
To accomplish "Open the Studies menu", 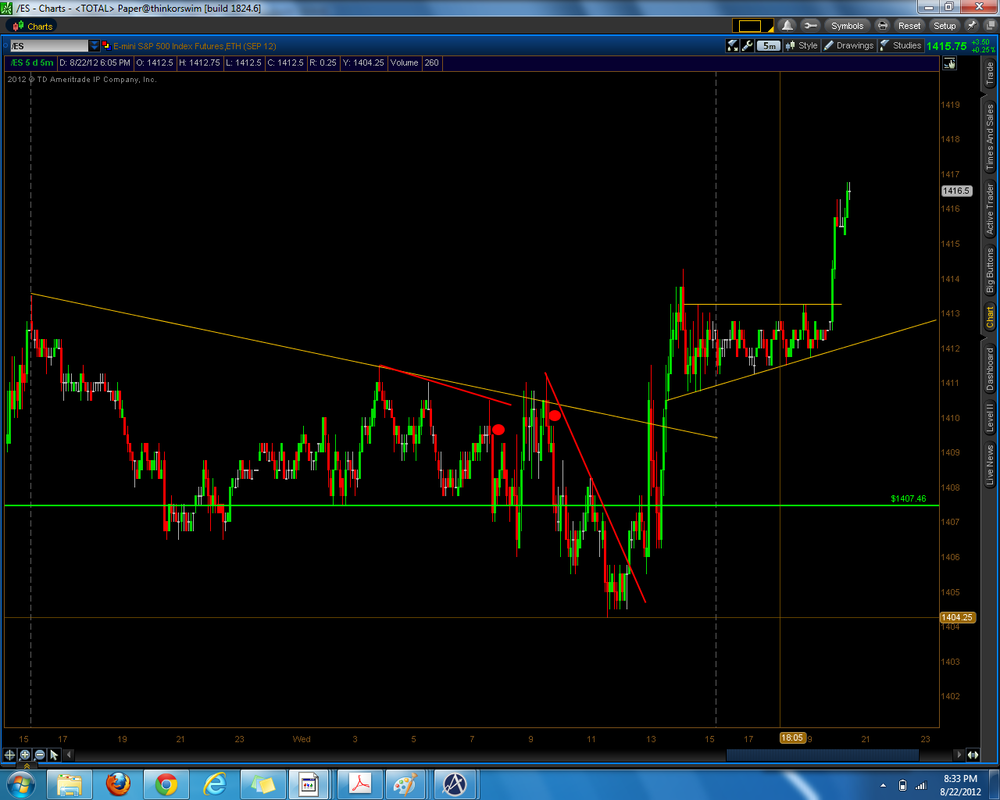I will [x=901, y=46].
